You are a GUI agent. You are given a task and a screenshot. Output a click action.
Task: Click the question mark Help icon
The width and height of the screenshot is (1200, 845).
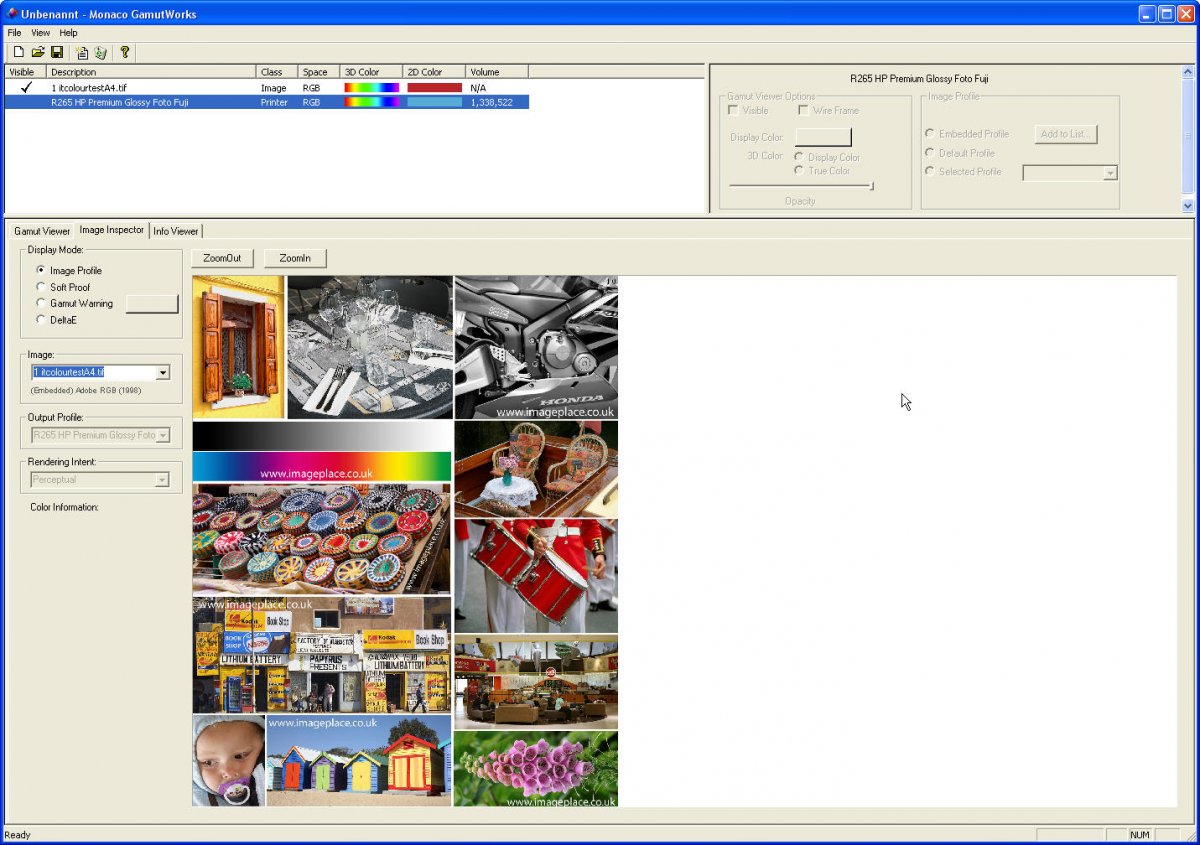pyautogui.click(x=124, y=52)
